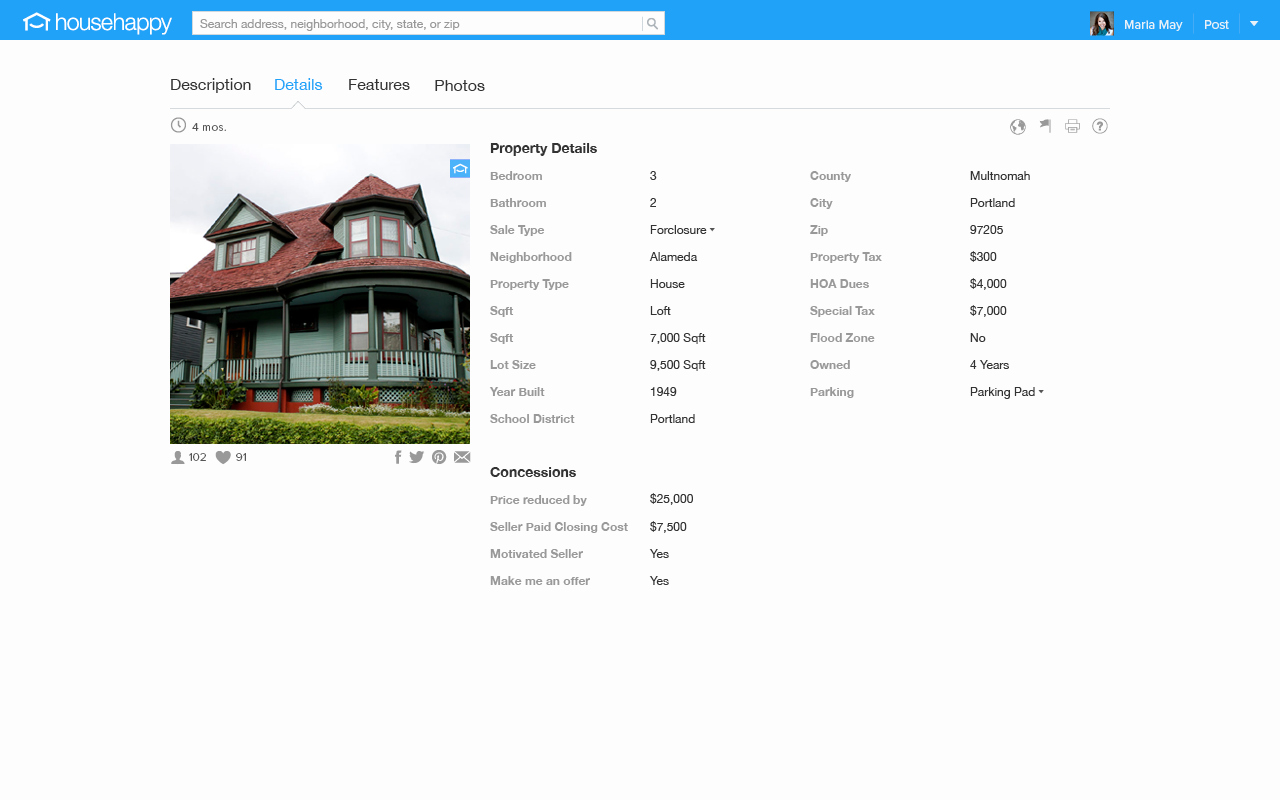Click the globe map icon
The width and height of the screenshot is (1280, 800).
(x=1018, y=126)
